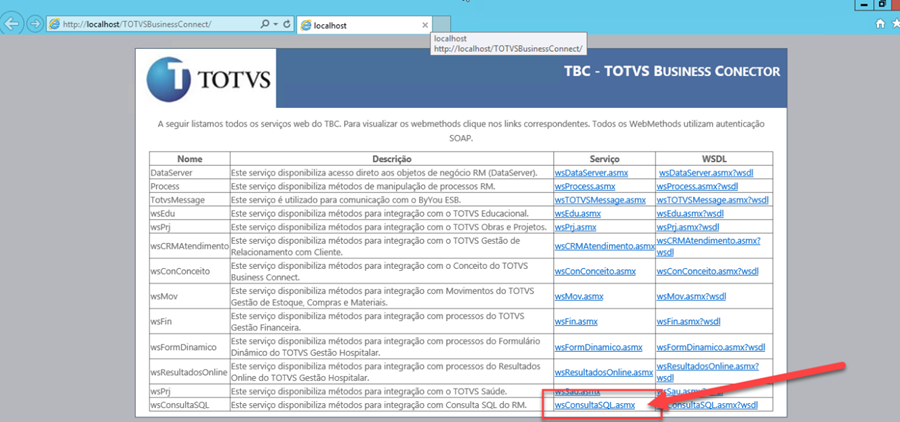Open wsFin.asmx service link
This screenshot has width=900, height=422.
(577, 322)
